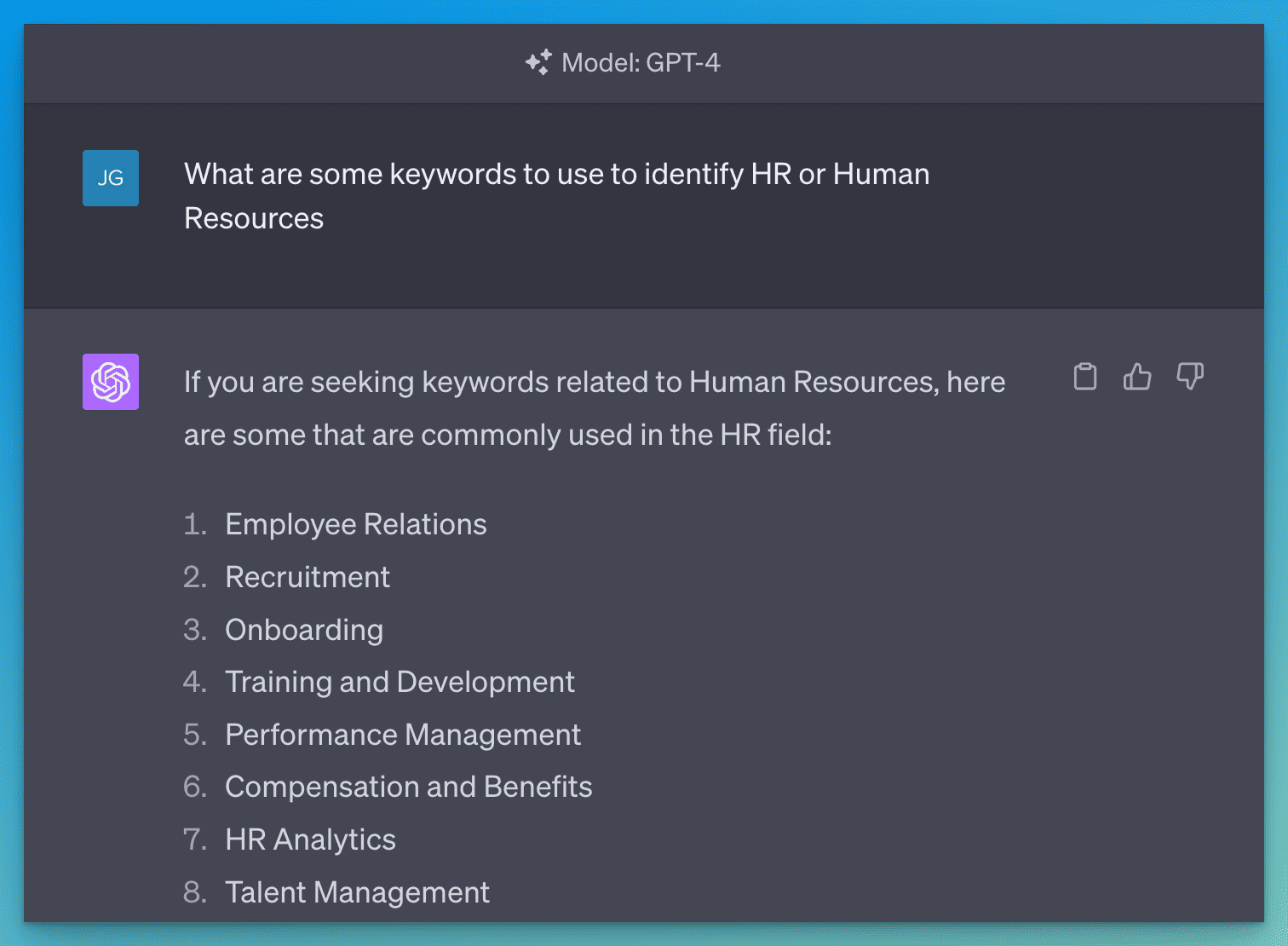Click the purple ChatGPT logo avatar
The height and width of the screenshot is (946, 1288).
tap(111, 382)
